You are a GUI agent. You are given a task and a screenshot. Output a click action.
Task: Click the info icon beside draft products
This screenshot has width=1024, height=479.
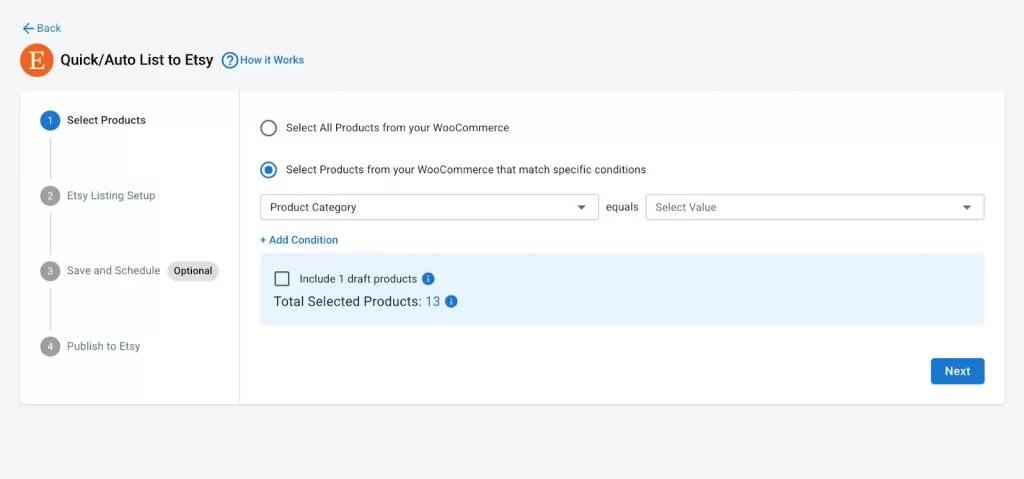coord(428,279)
